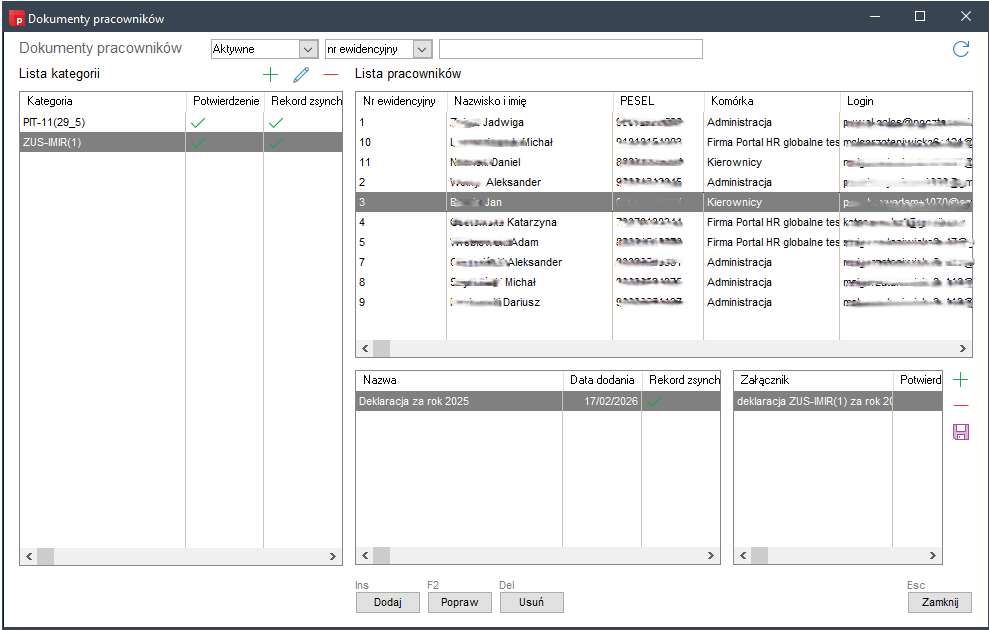
Task: Toggle Potwierdzenie checkmark for PIT-11(29_5)
Action: tap(198, 122)
